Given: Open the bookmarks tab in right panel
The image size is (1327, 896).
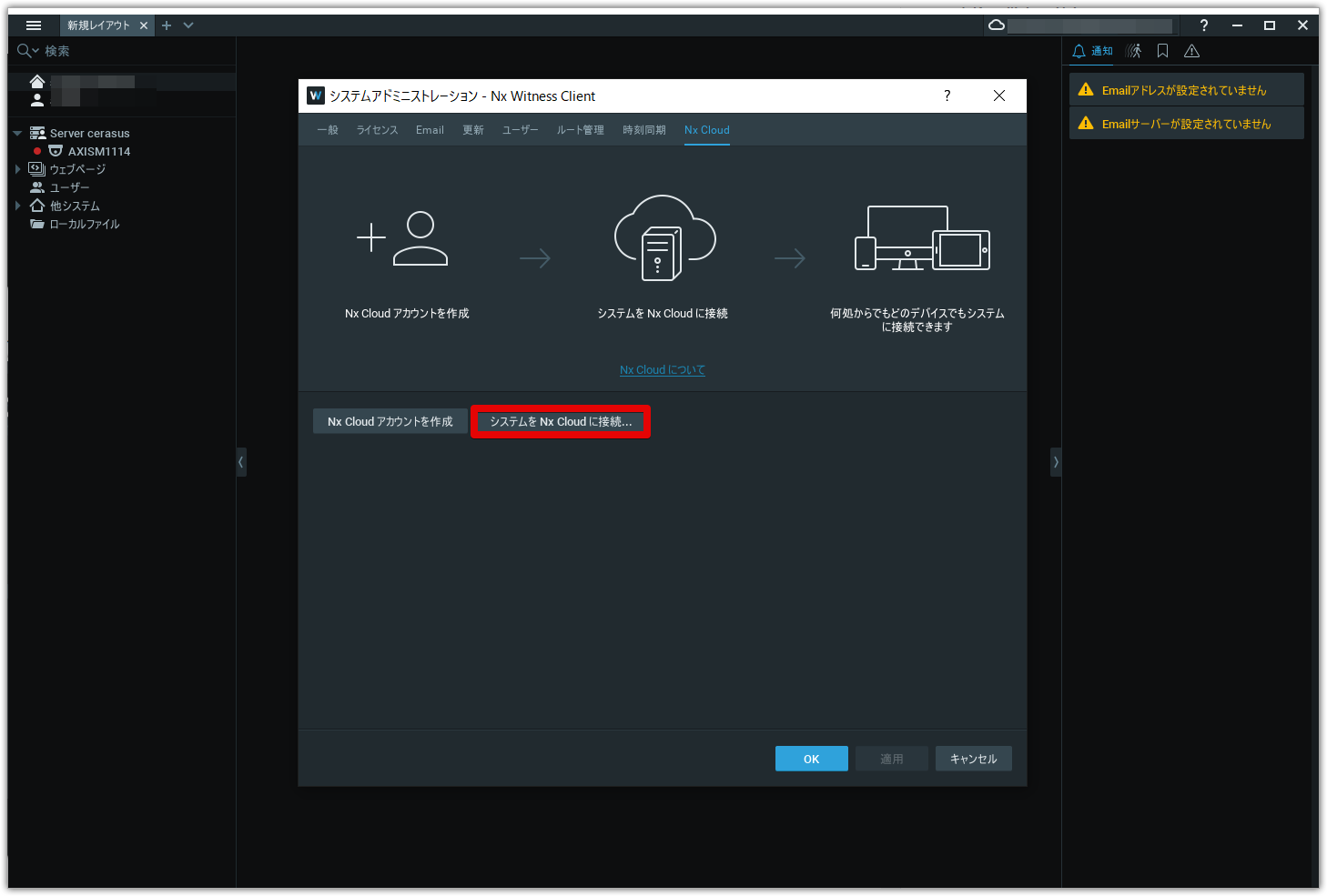Looking at the screenshot, I should point(1162,51).
